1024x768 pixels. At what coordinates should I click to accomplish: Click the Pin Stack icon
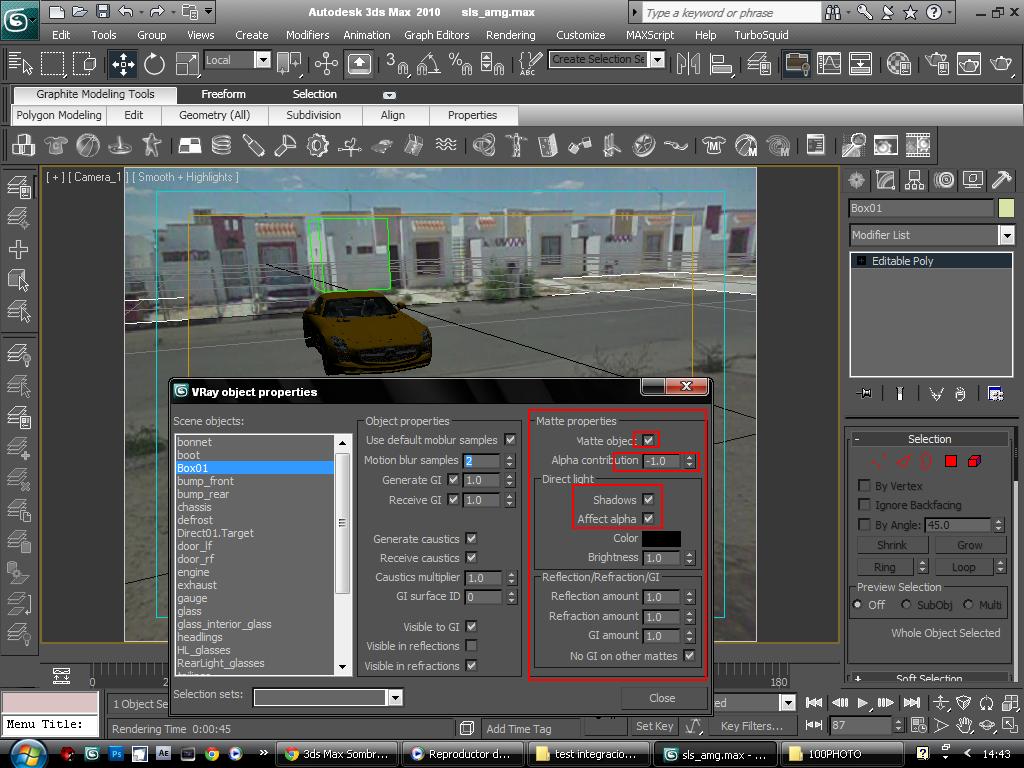(x=864, y=393)
